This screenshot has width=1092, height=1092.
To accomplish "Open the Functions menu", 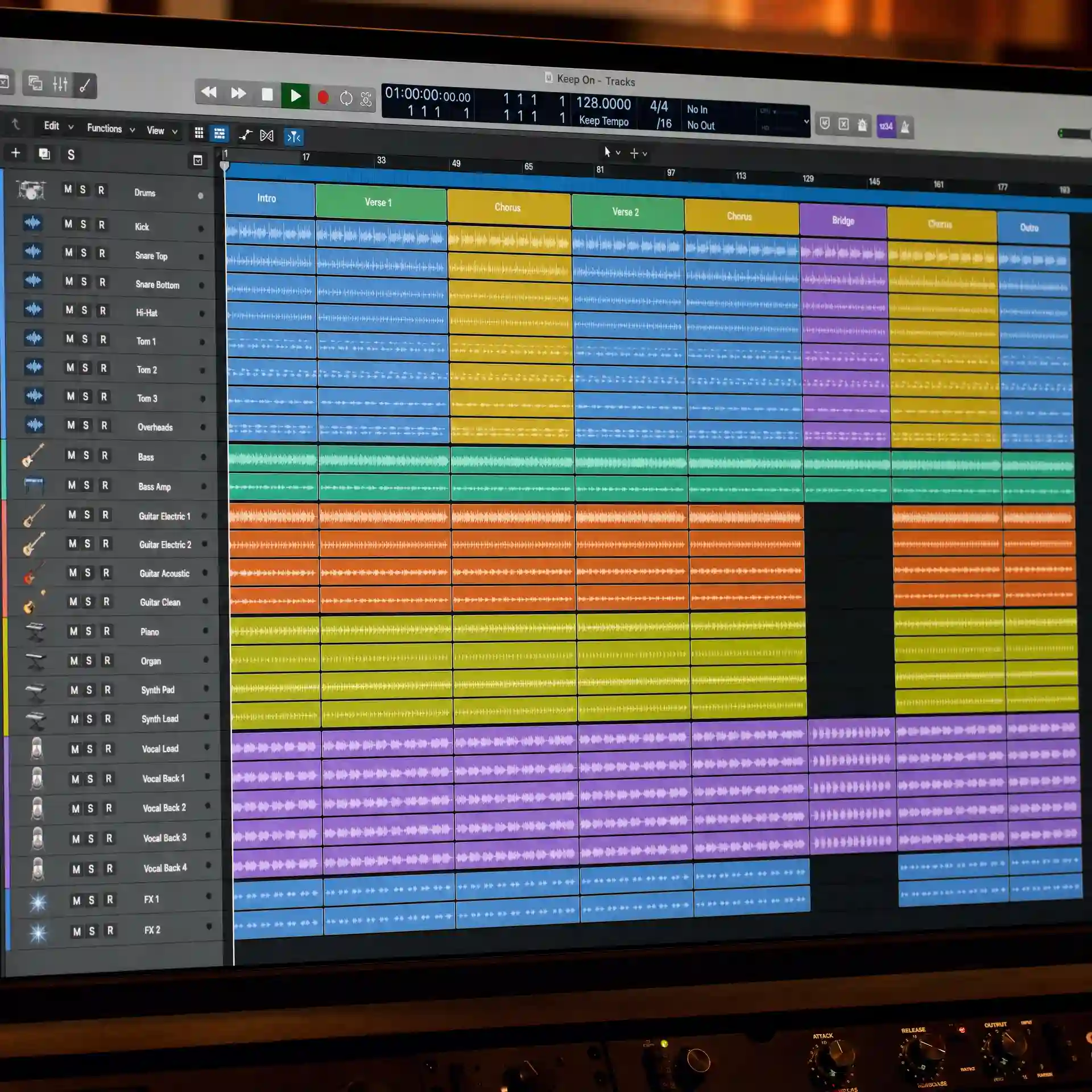I will pos(111,129).
